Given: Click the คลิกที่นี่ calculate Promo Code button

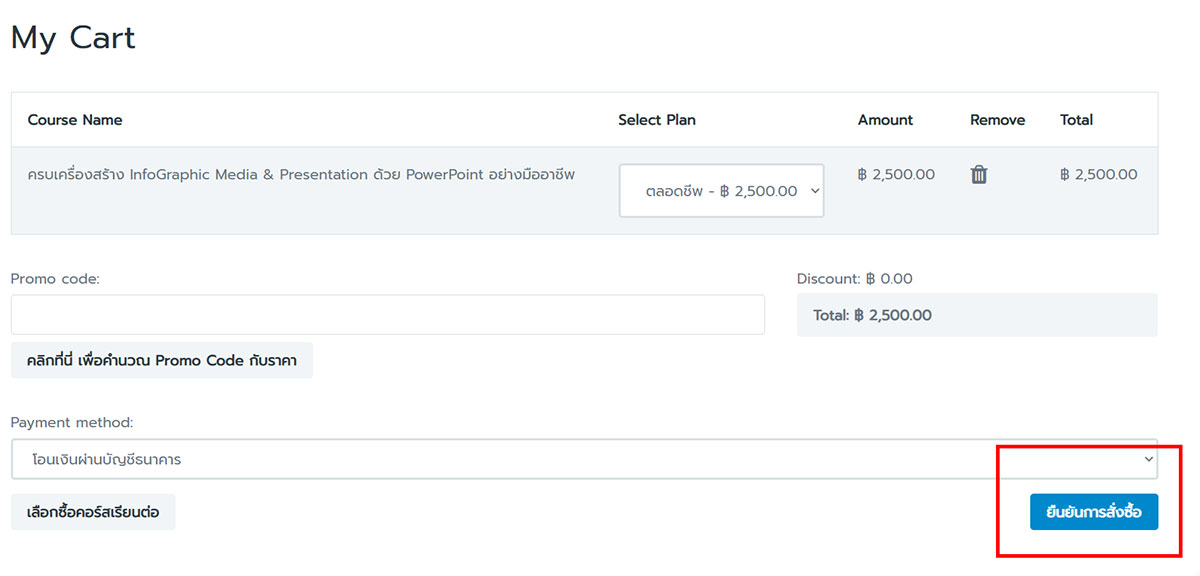Looking at the screenshot, I should (x=162, y=360).
